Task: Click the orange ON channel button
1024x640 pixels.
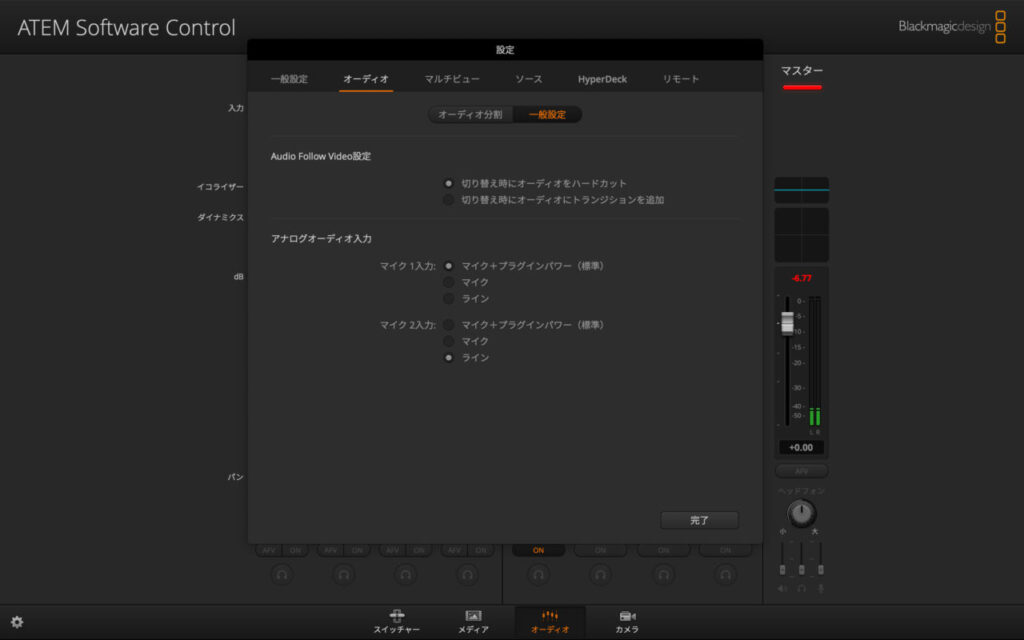Action: (x=538, y=550)
